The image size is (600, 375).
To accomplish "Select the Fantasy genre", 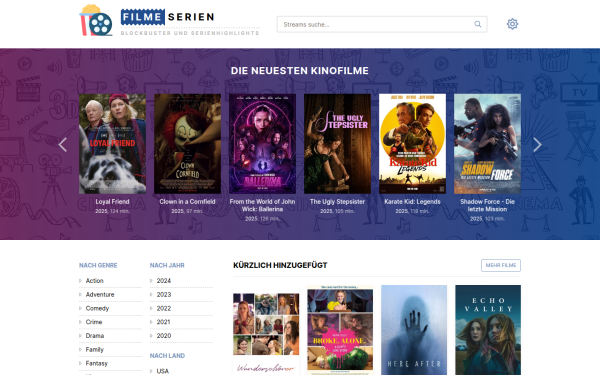I will [x=96, y=363].
